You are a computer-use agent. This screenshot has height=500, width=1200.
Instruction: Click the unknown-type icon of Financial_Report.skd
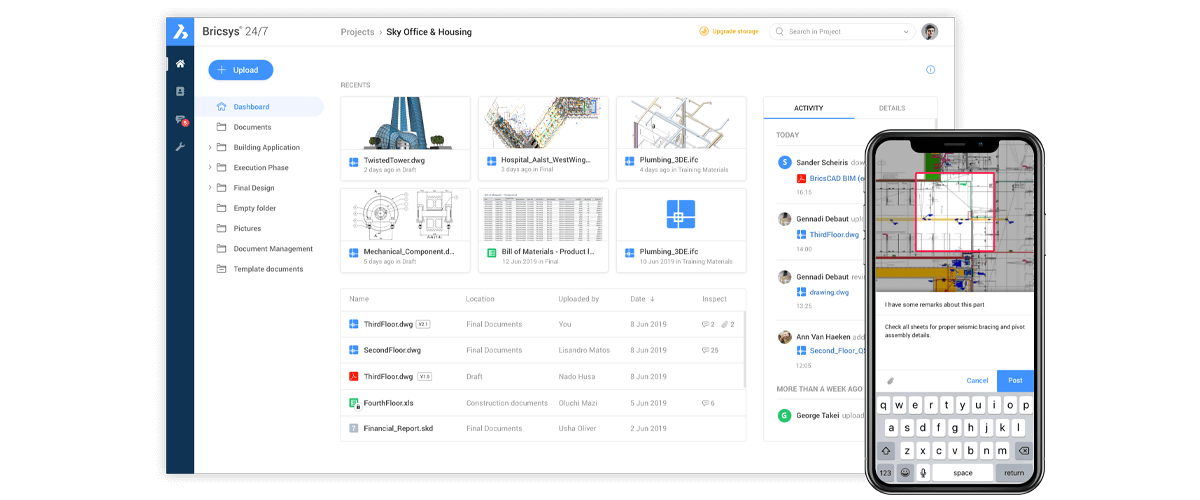pyautogui.click(x=354, y=428)
